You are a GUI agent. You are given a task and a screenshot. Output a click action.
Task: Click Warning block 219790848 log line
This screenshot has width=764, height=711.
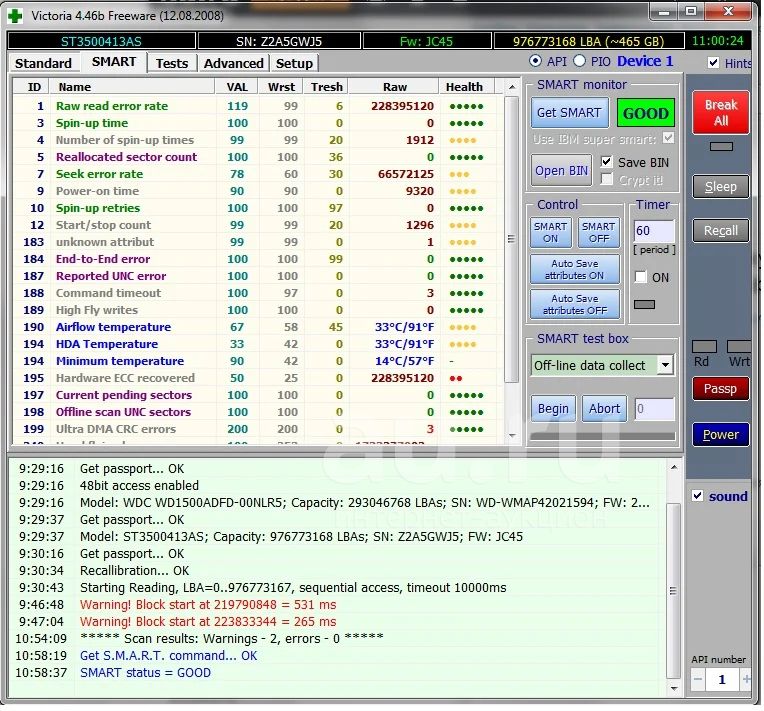[208, 605]
